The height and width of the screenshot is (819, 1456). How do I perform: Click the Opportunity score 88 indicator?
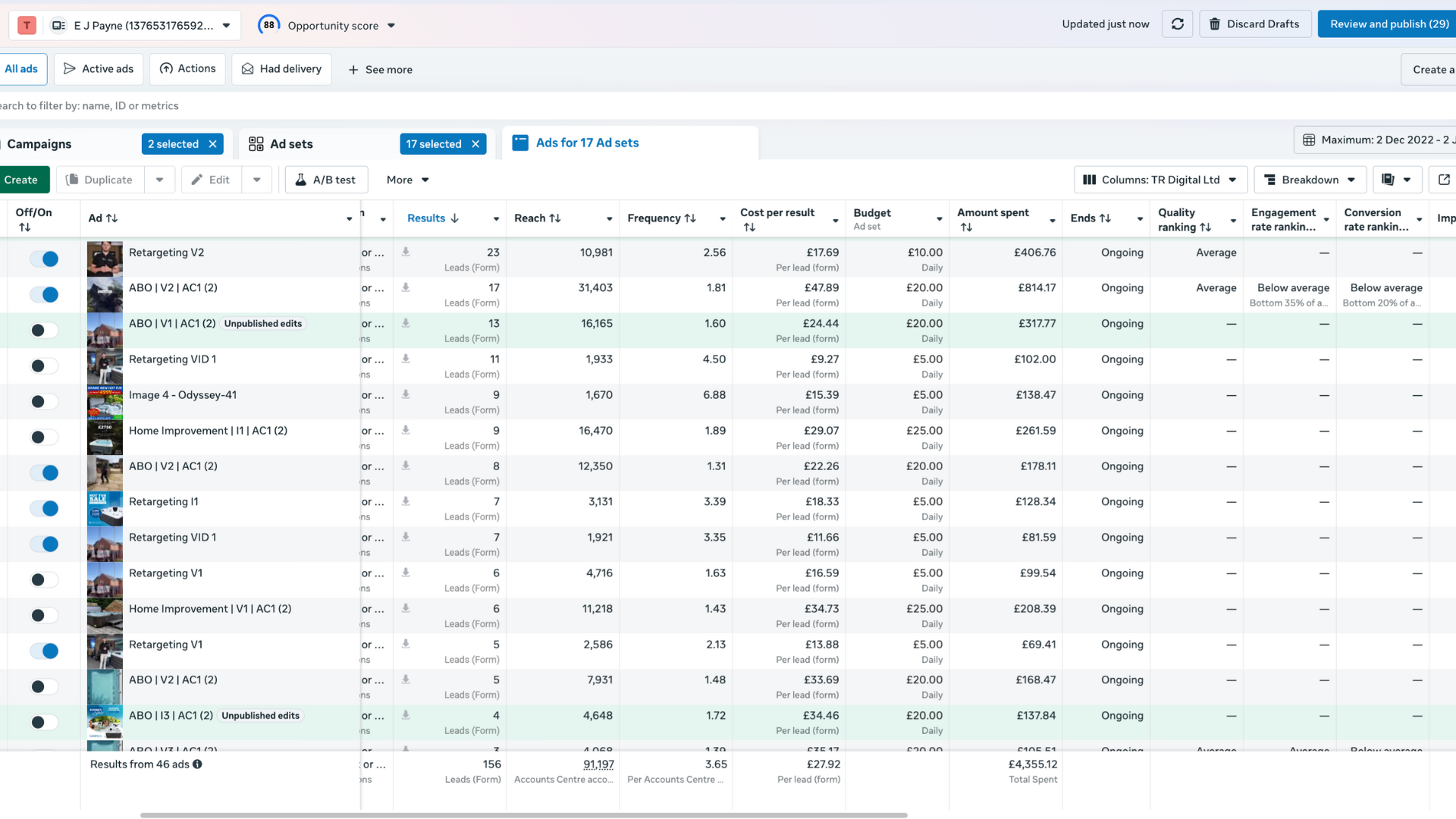(x=268, y=25)
